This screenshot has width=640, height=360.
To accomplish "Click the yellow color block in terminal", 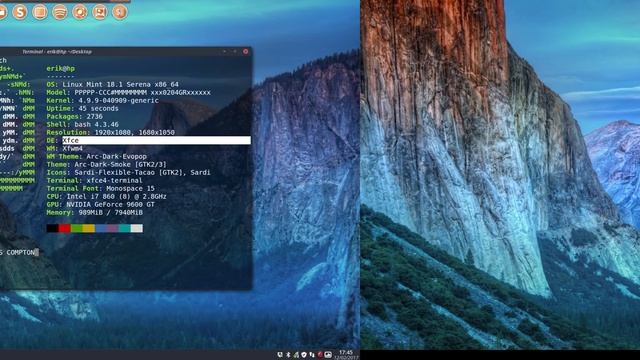I will point(89,228).
